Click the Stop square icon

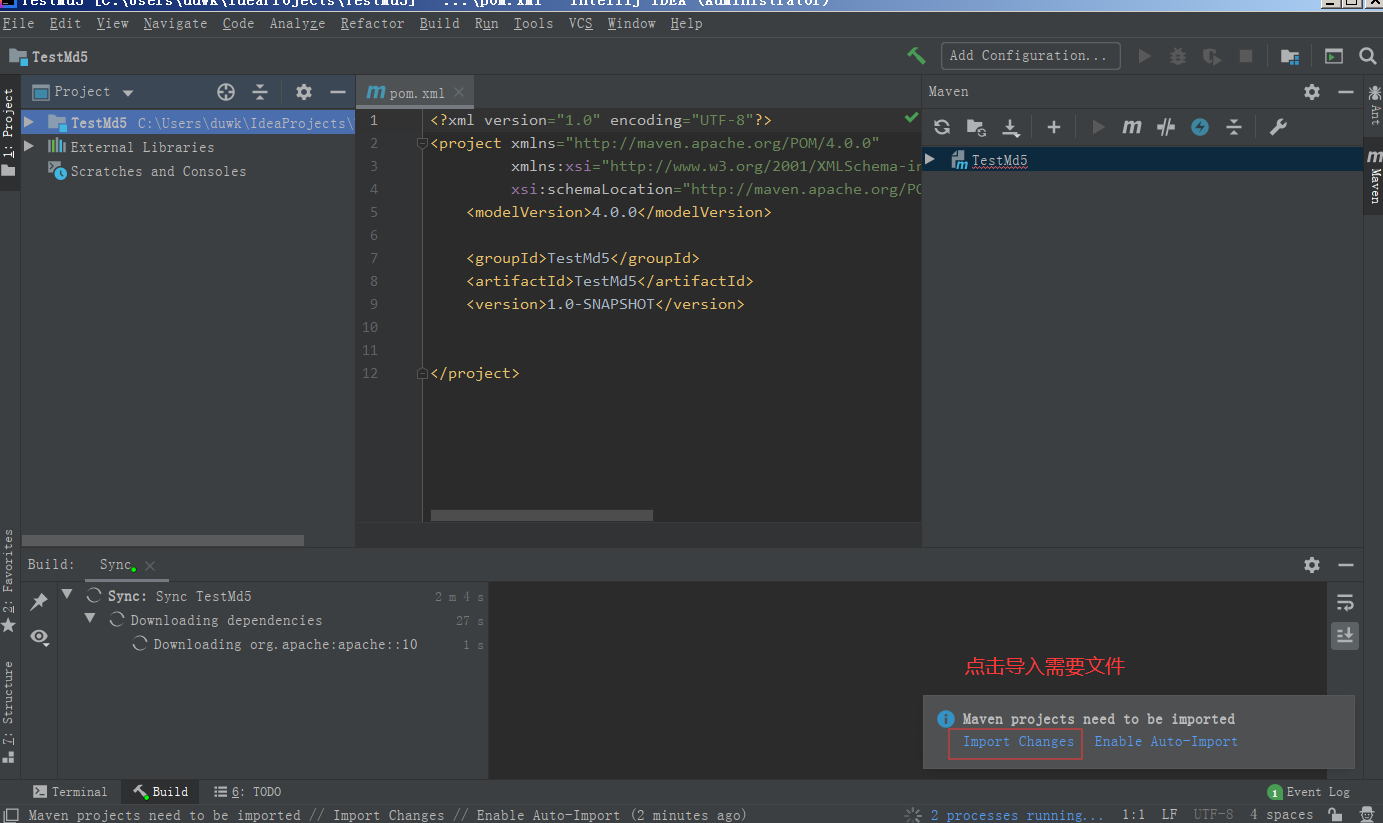(x=1246, y=57)
